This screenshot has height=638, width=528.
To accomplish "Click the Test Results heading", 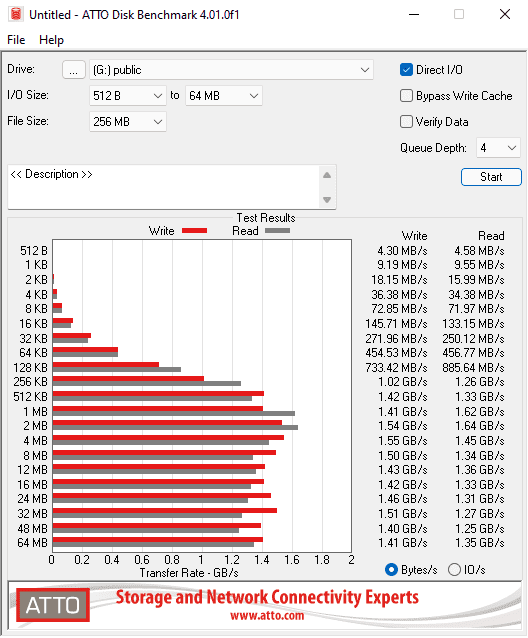I will (x=266, y=218).
